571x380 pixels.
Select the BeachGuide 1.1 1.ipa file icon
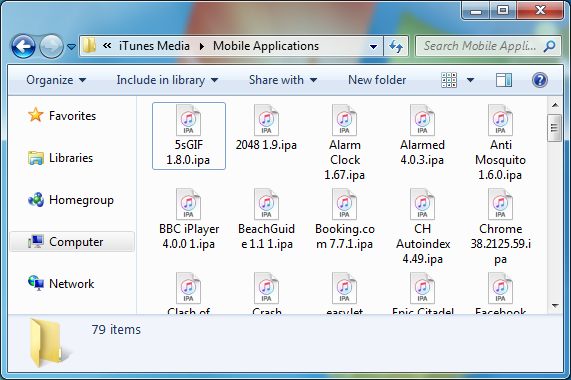(x=266, y=204)
